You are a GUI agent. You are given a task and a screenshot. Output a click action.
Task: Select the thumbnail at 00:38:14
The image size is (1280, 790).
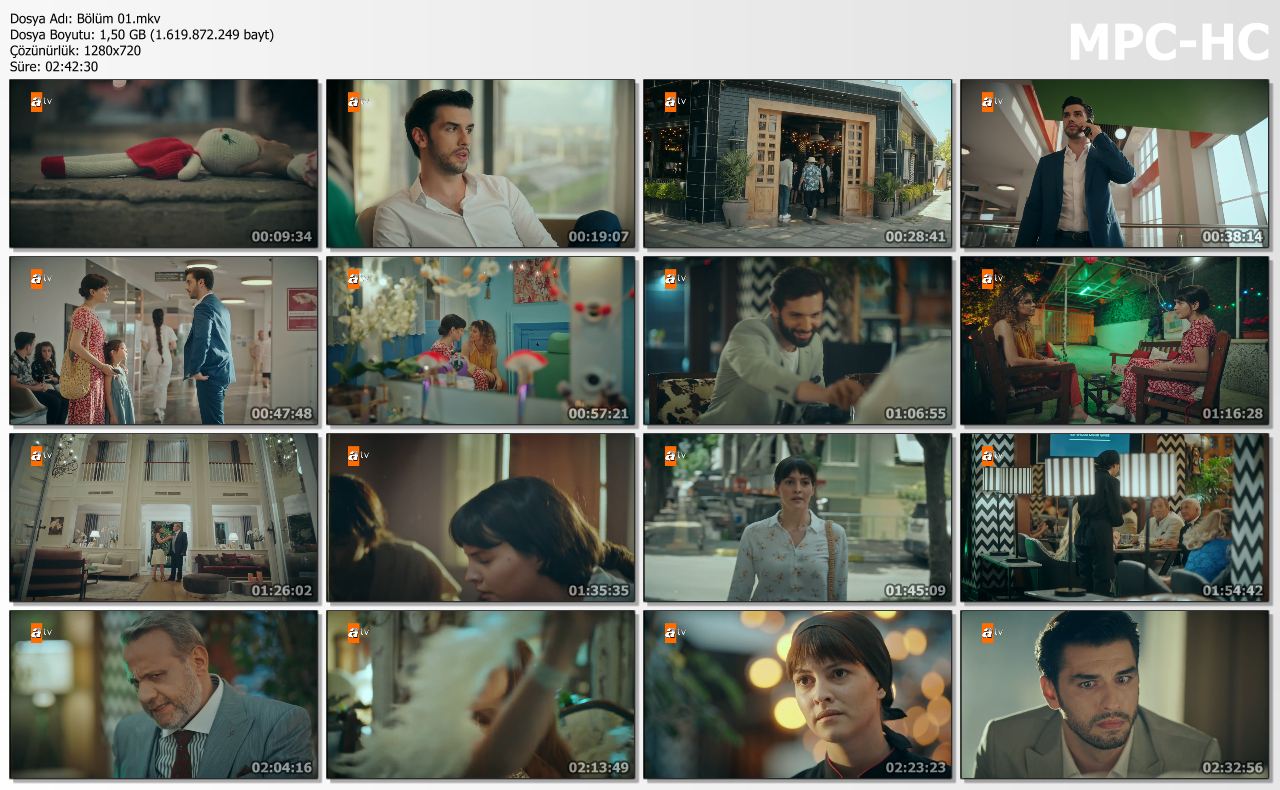[x=1115, y=164]
